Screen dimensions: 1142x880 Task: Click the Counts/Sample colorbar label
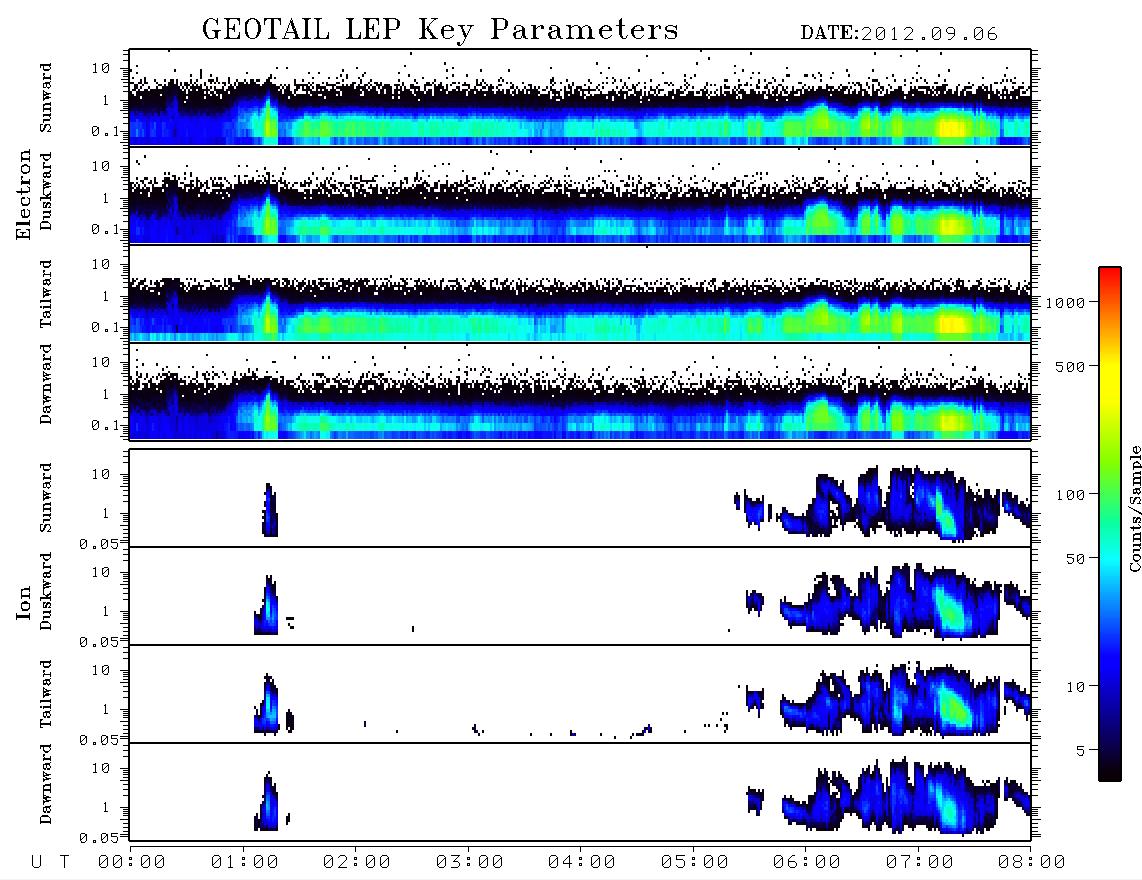[1135, 508]
